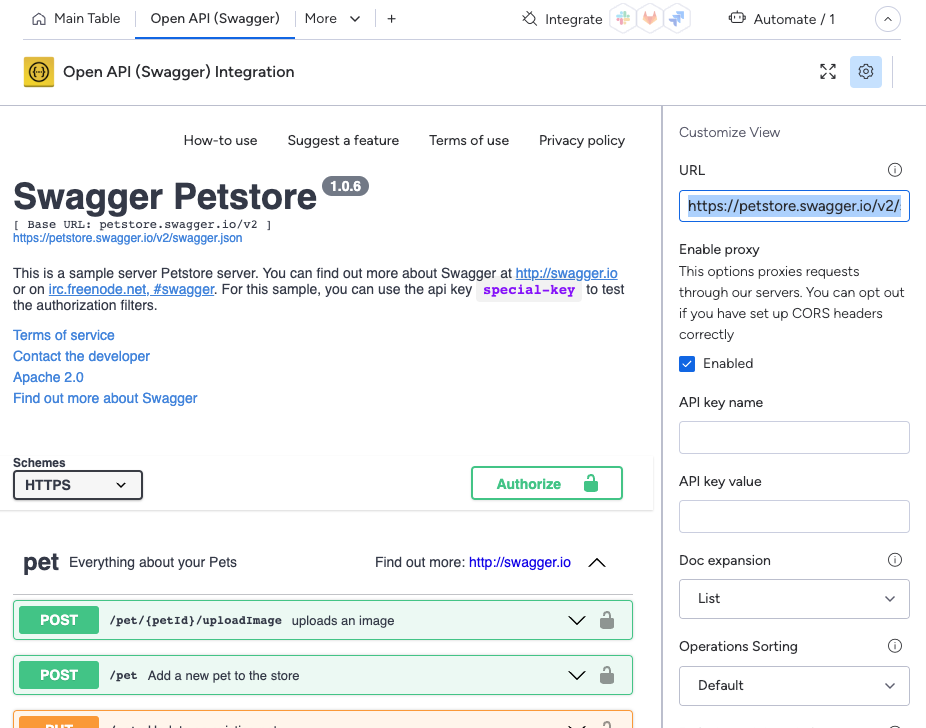Toggle the Enable proxy Enabled checkbox
Screen dimensions: 926x728
point(687,364)
